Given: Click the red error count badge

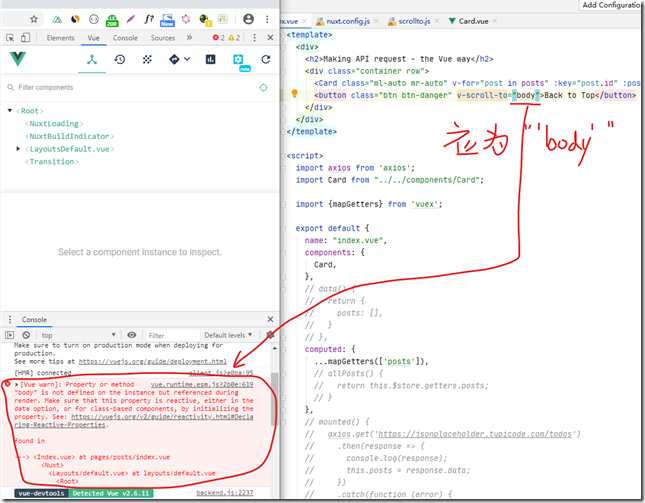Looking at the screenshot, I should tap(218, 38).
